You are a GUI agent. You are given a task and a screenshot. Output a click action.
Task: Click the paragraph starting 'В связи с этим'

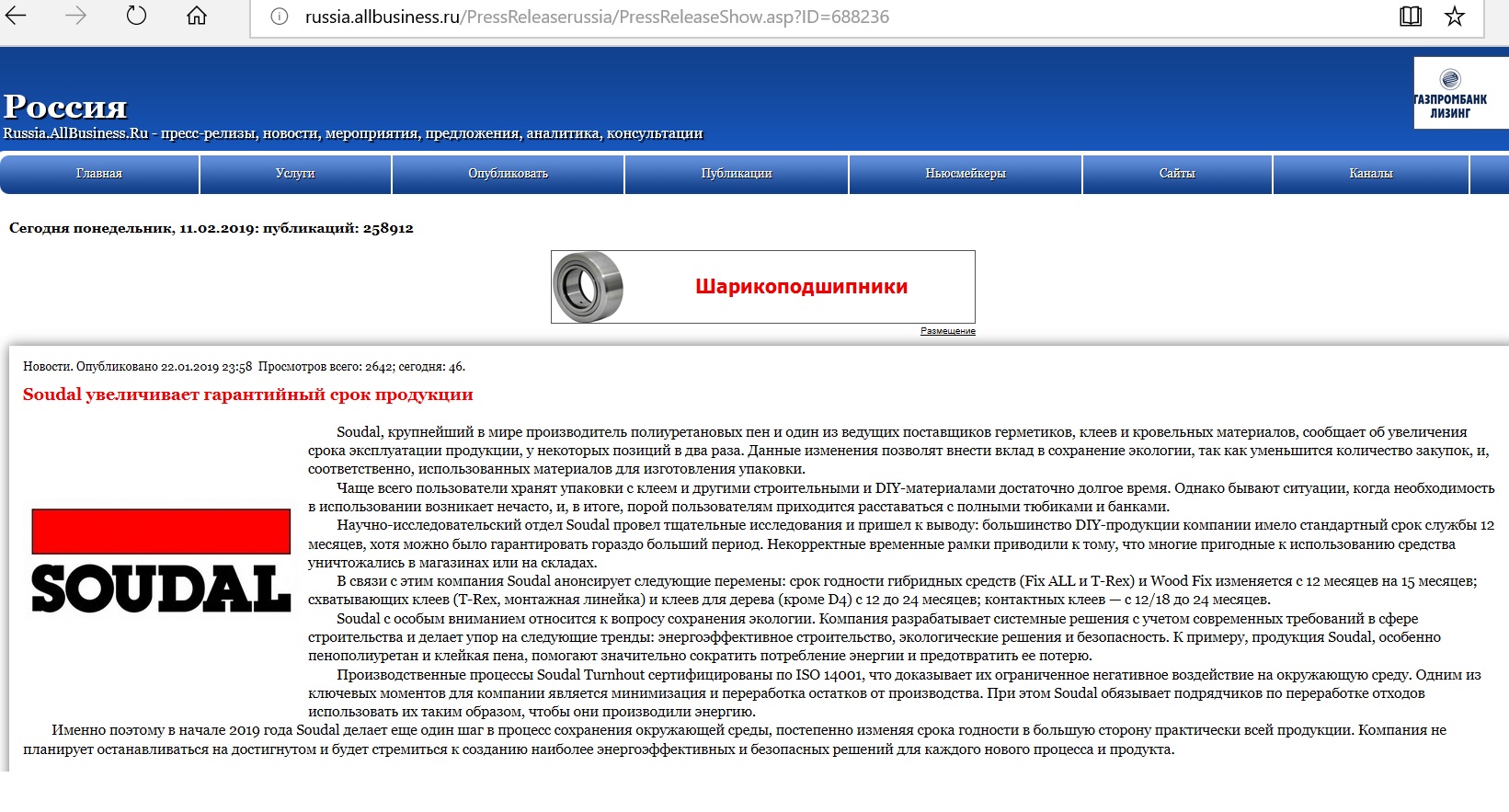(893, 590)
